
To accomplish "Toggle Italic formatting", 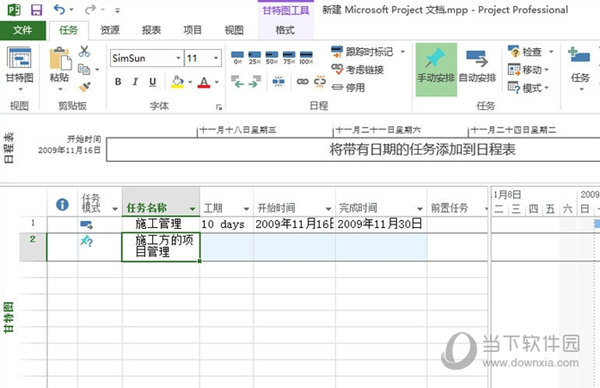I will 135,82.
